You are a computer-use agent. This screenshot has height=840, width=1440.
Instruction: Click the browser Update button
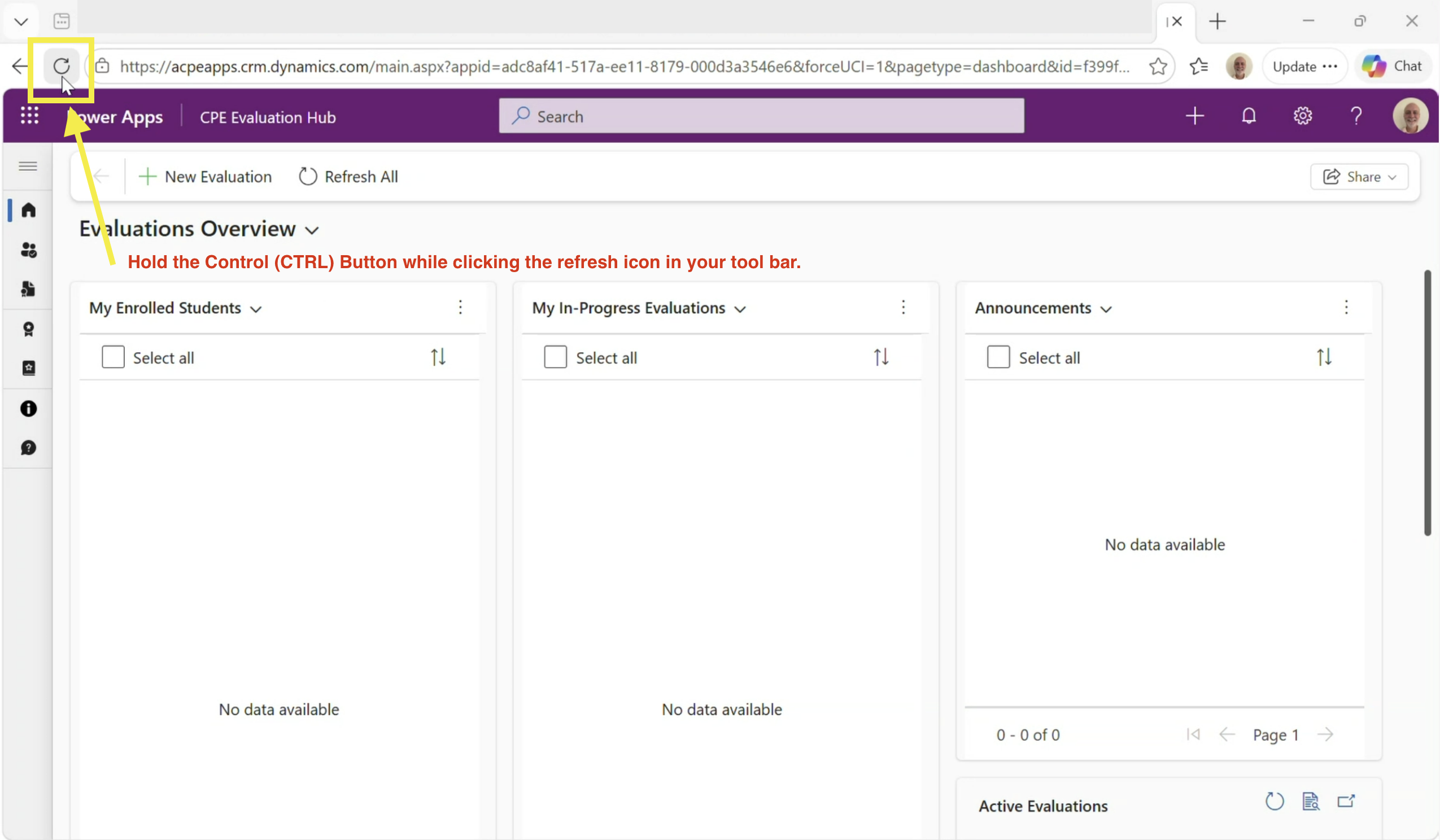(1304, 66)
